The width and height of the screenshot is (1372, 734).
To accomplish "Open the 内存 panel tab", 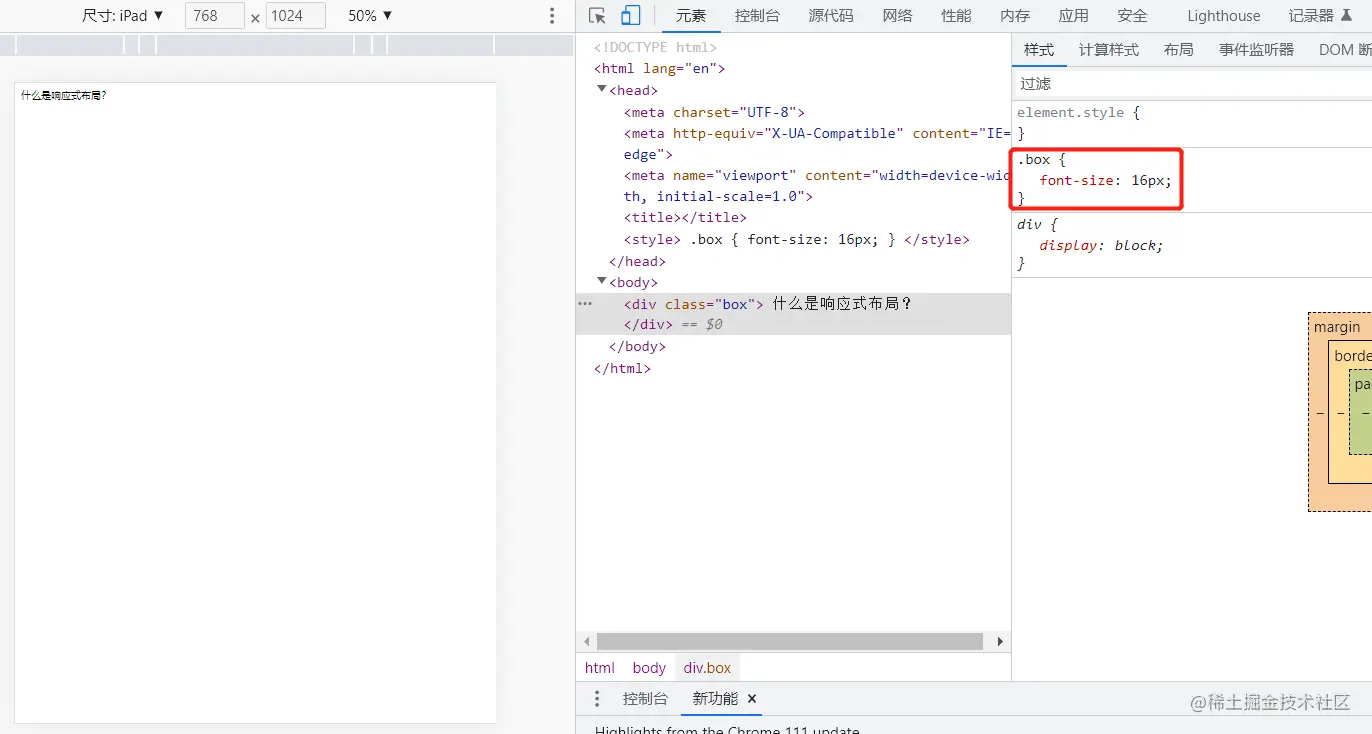I will click(1015, 15).
